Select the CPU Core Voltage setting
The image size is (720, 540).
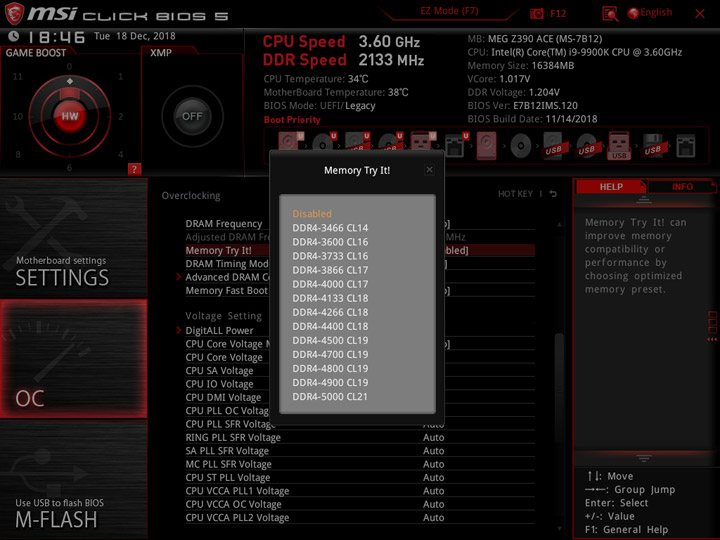(x=224, y=357)
